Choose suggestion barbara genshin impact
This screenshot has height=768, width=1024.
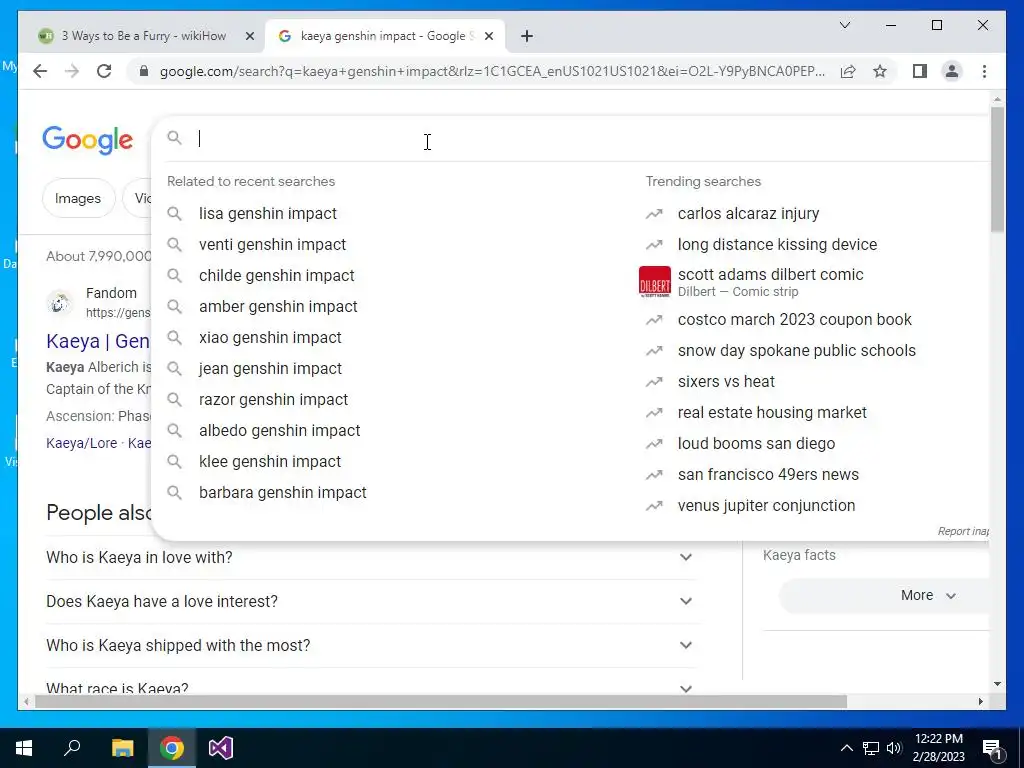(282, 492)
